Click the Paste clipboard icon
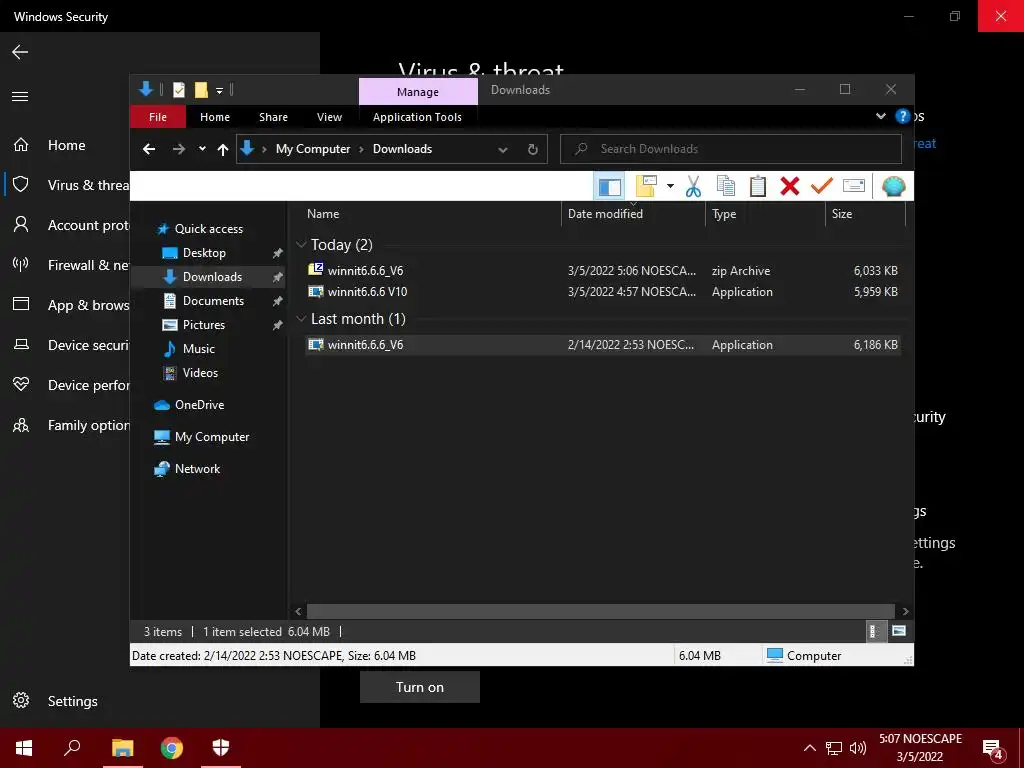Image resolution: width=1024 pixels, height=768 pixels. point(758,186)
